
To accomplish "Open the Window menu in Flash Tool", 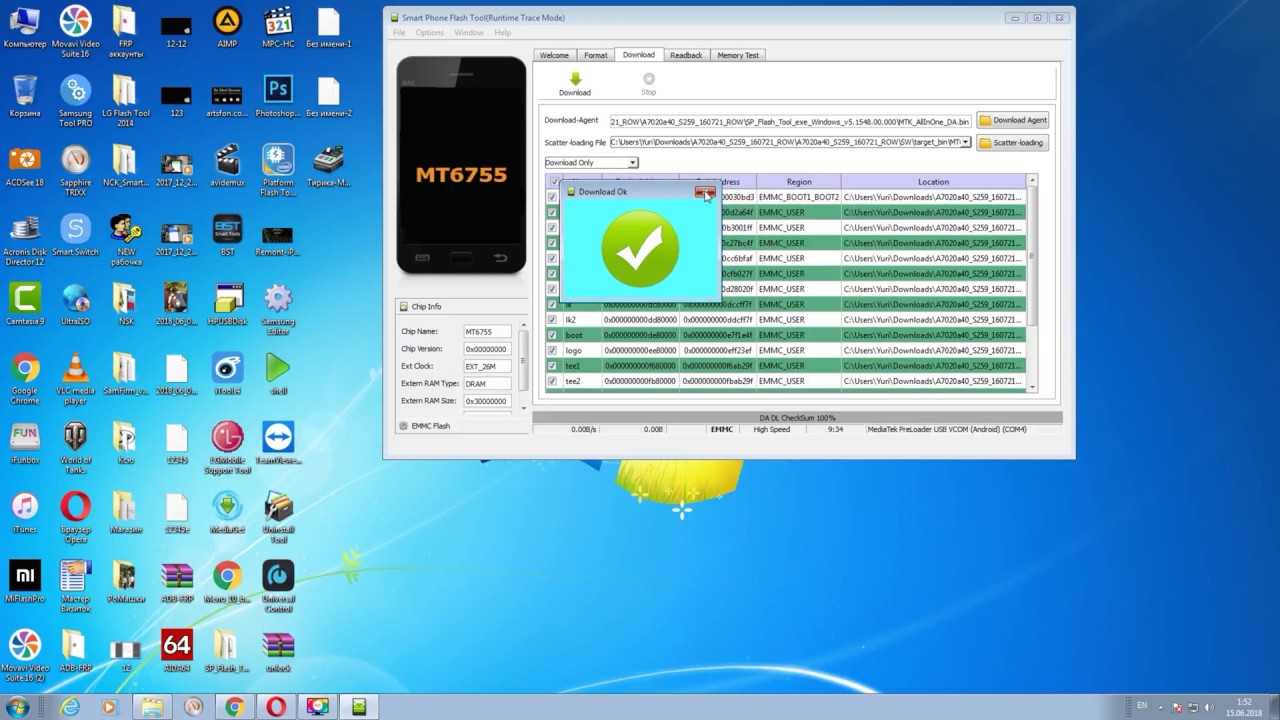I will pyautogui.click(x=469, y=33).
